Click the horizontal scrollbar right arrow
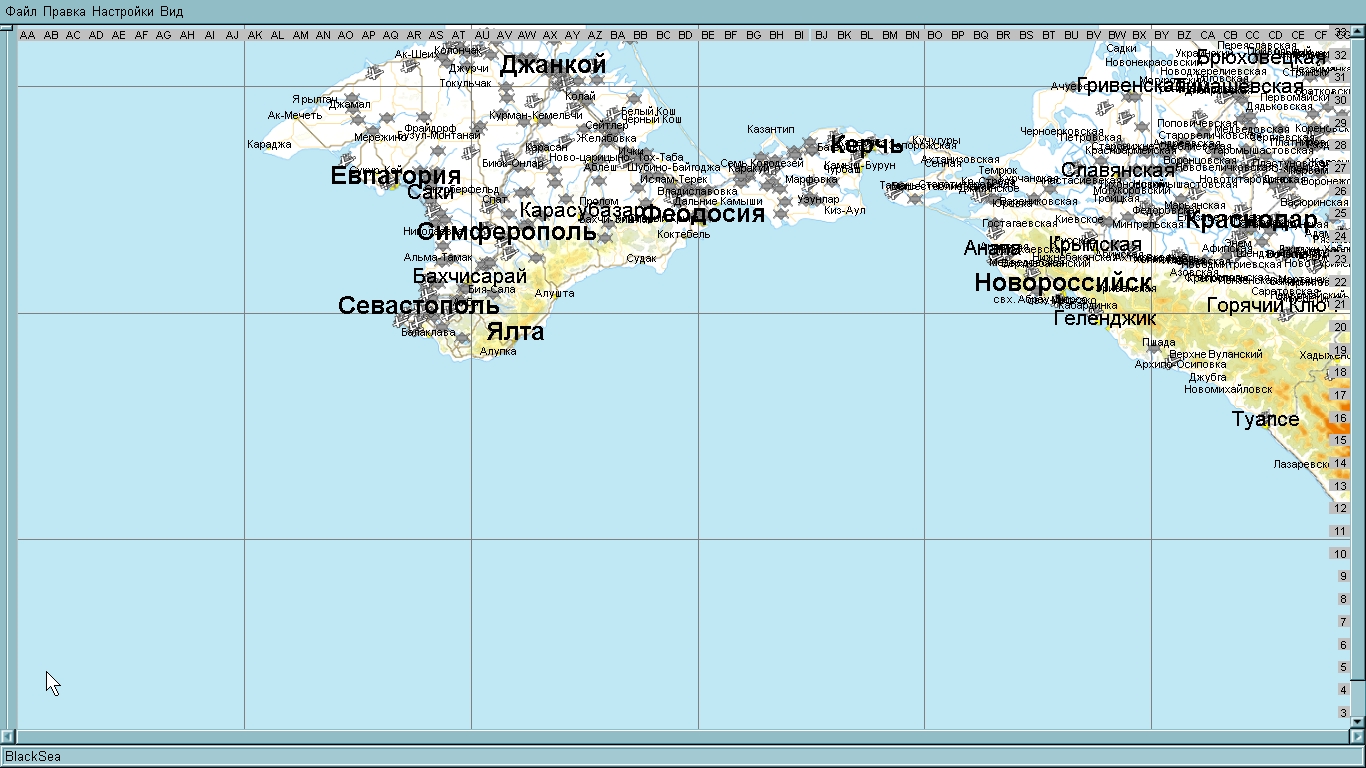The image size is (1366, 768). 1358,736
